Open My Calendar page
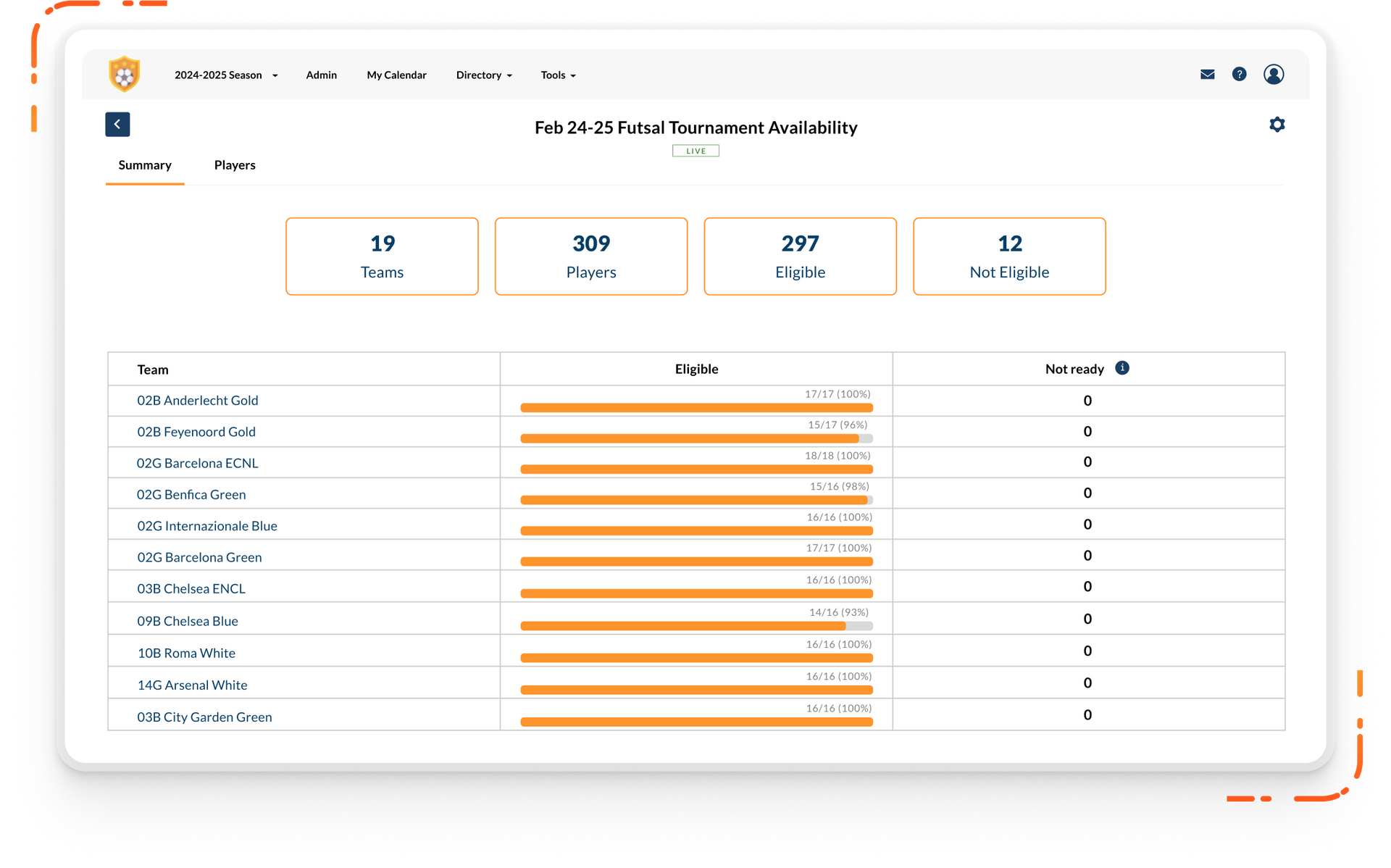 pos(397,75)
